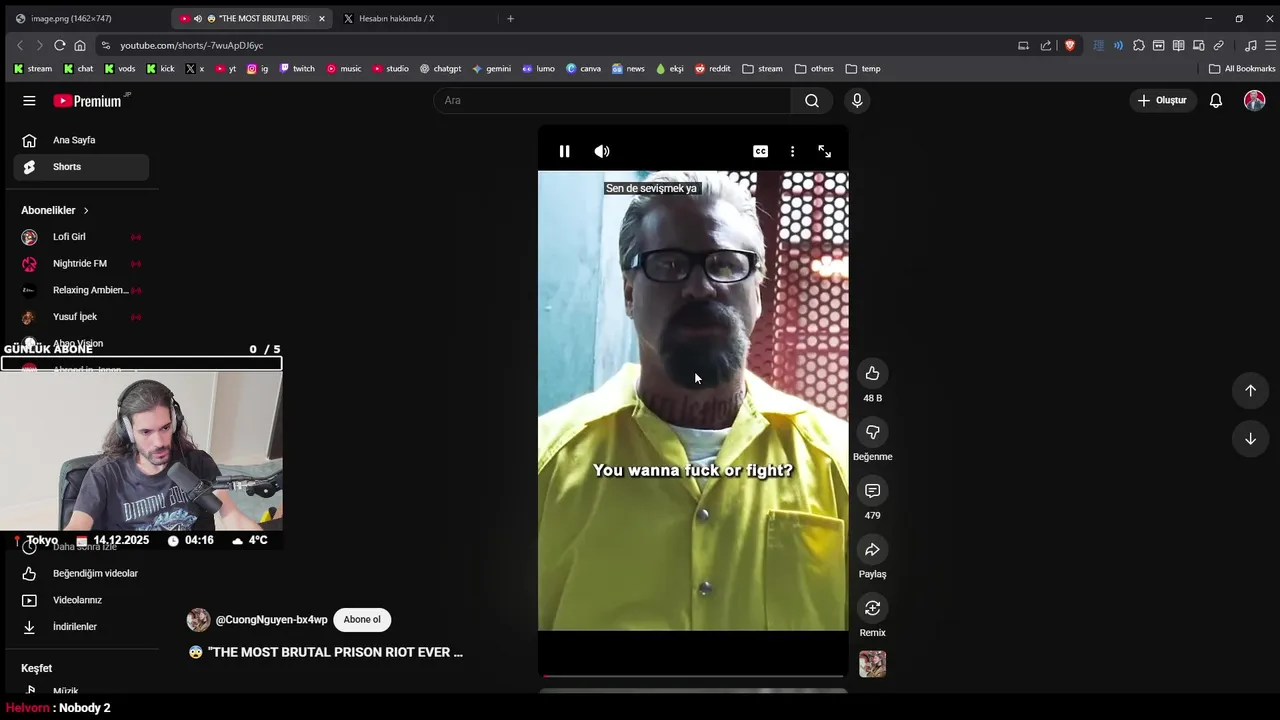Image resolution: width=1280 pixels, height=720 pixels.
Task: Open reddit bookmark
Action: (x=713, y=69)
